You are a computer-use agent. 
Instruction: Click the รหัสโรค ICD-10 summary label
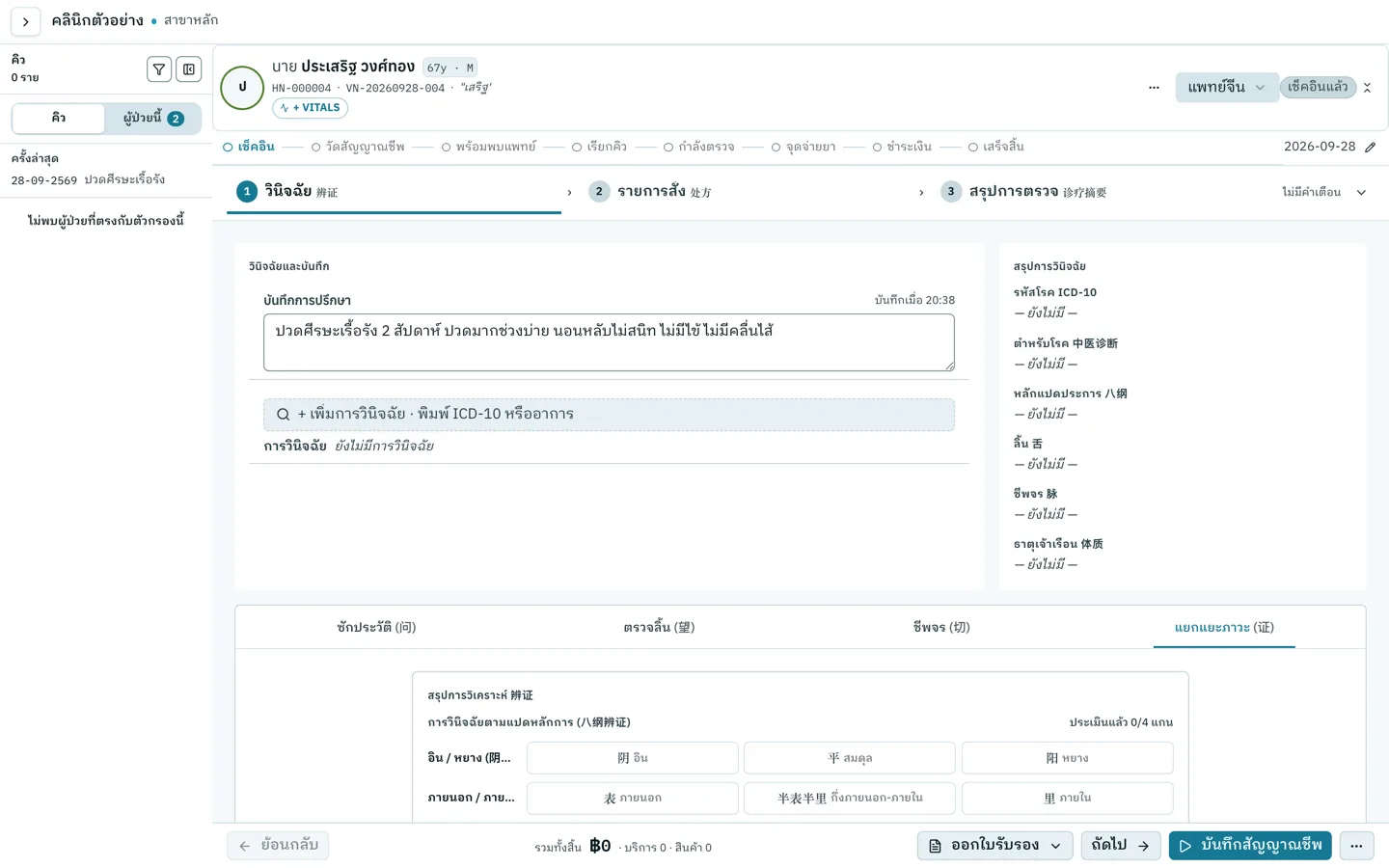coord(1055,292)
